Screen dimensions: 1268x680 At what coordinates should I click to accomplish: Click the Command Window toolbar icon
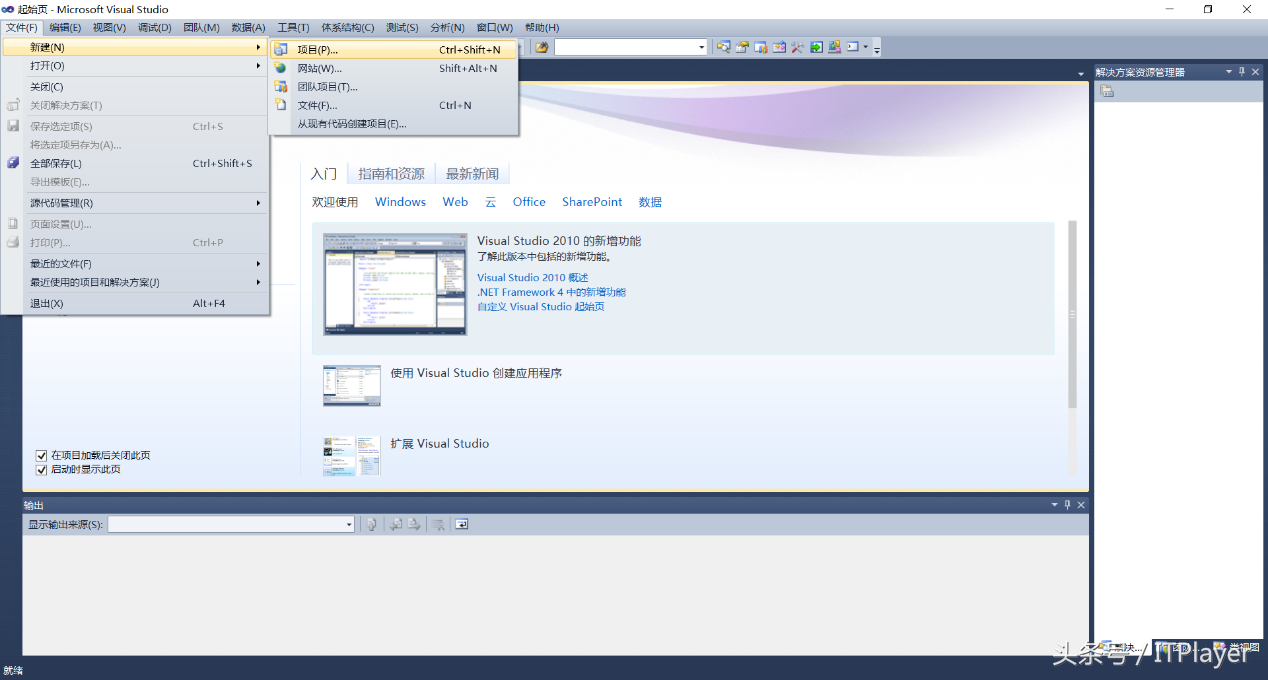(853, 47)
